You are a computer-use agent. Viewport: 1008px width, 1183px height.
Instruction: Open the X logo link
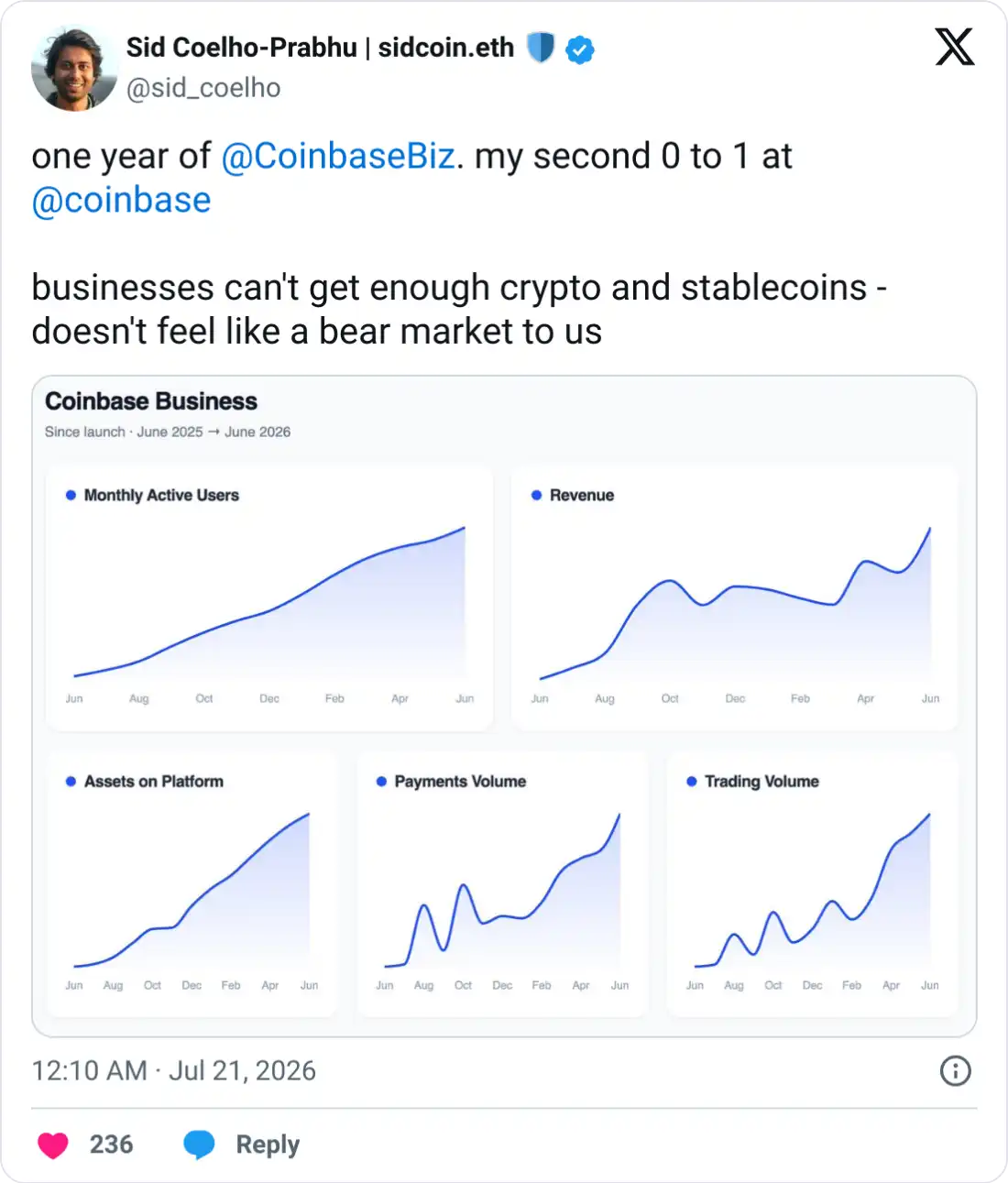click(x=955, y=47)
